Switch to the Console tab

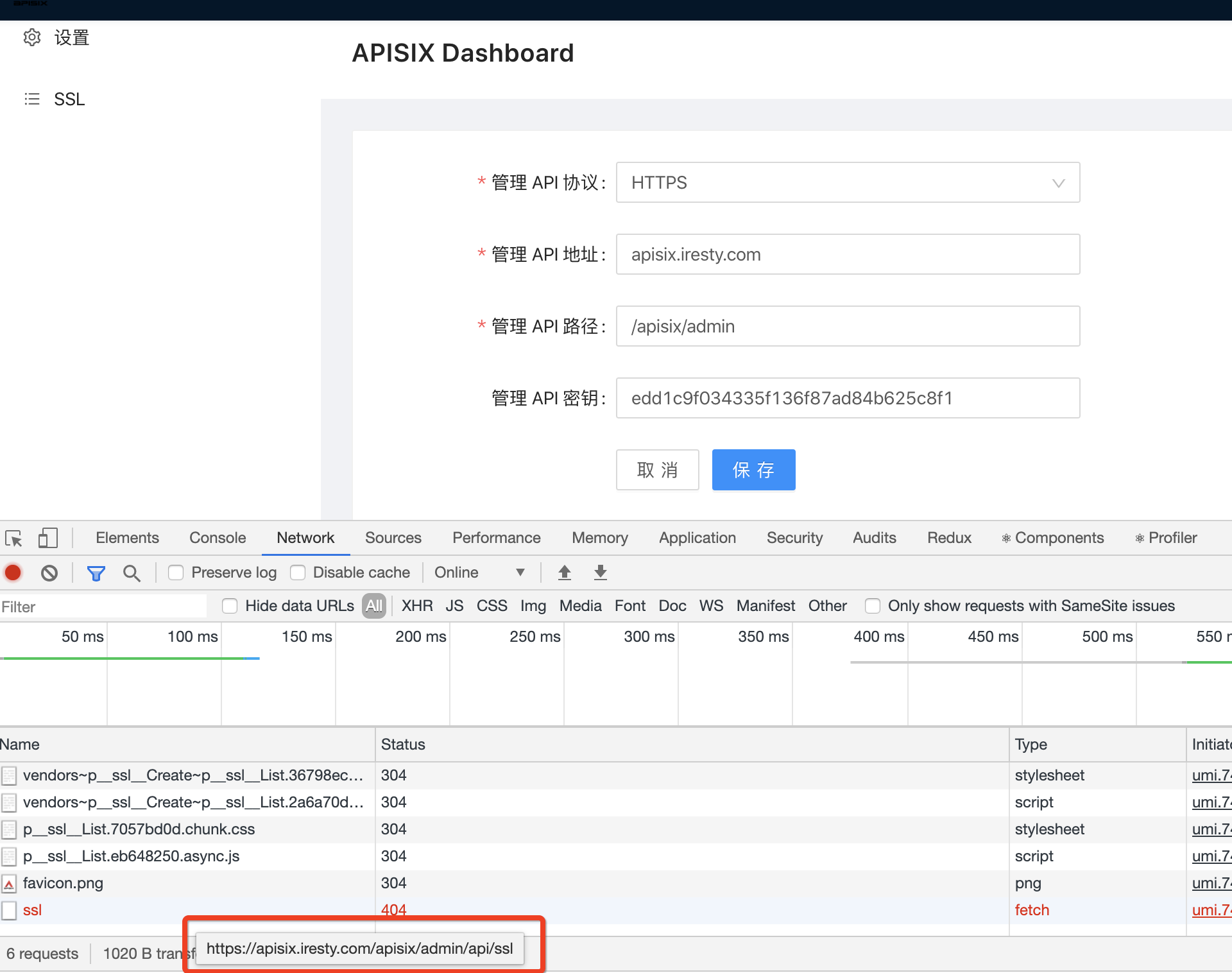(218, 538)
